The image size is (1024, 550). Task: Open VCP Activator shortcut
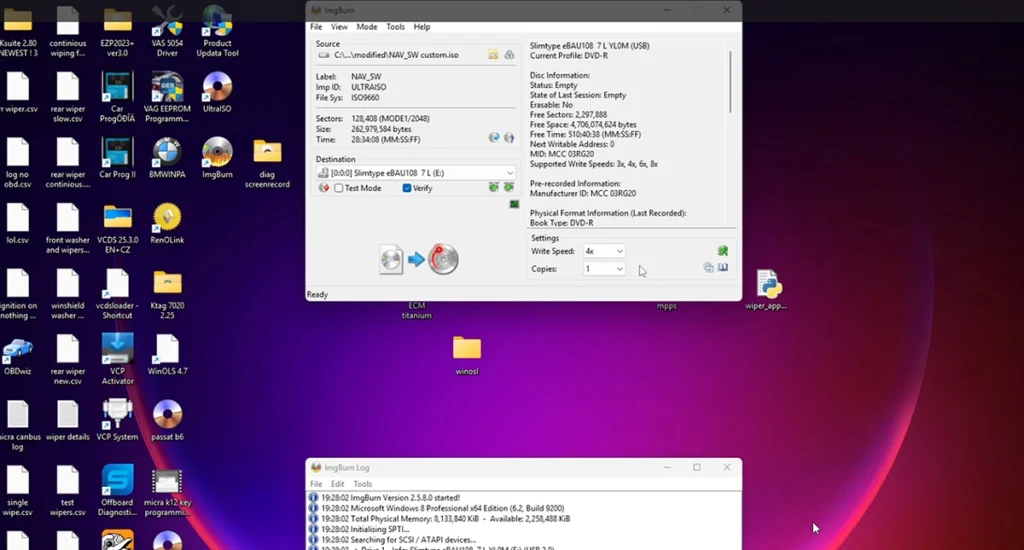(x=118, y=359)
